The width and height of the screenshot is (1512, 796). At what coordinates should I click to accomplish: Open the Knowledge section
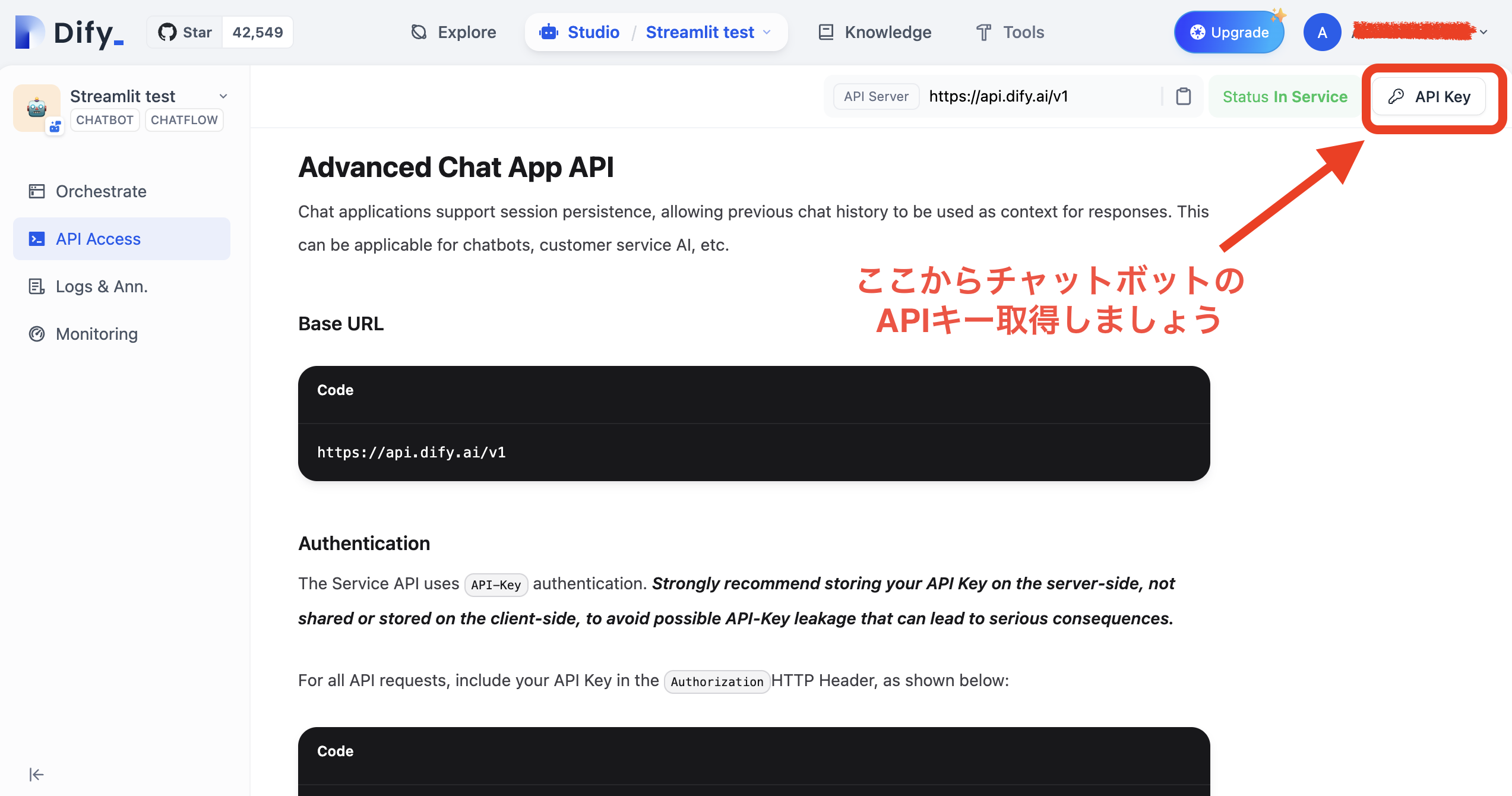pyautogui.click(x=888, y=31)
